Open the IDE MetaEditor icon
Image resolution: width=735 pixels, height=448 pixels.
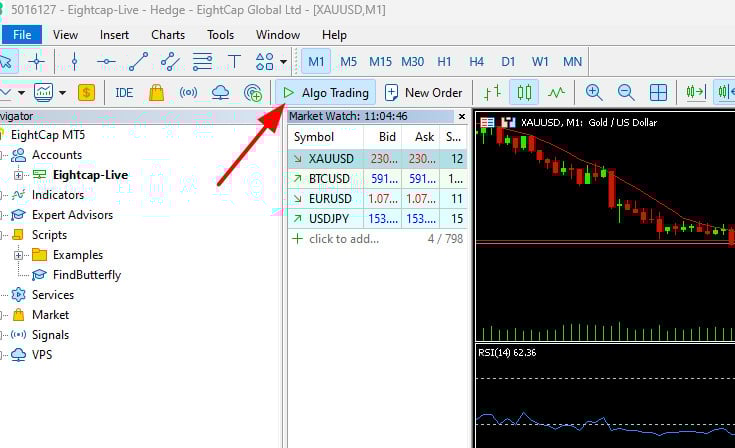pyautogui.click(x=124, y=93)
